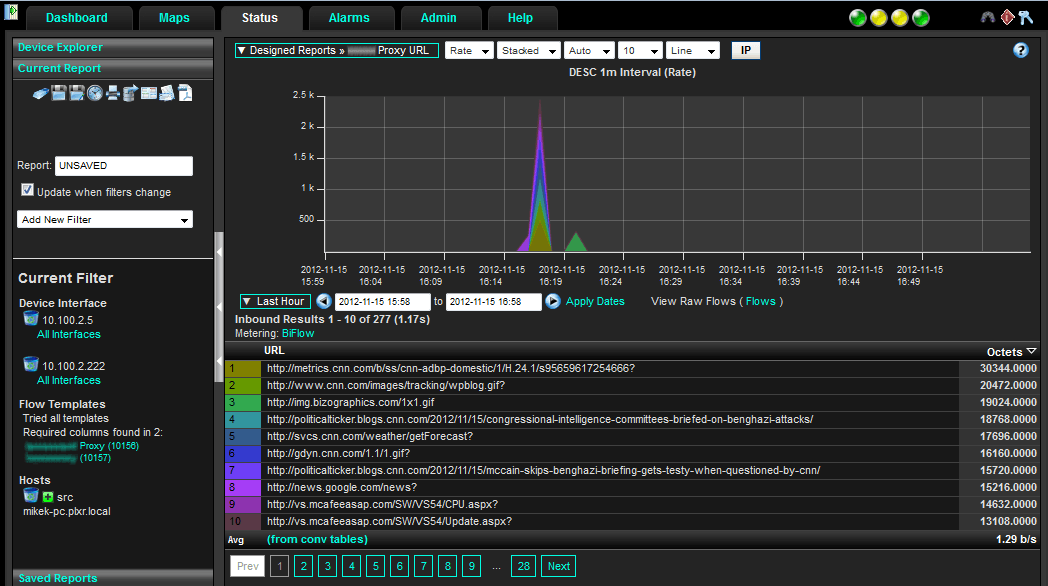Screen dimensions: 1048x586
Task: Jump to results page 28
Action: [x=523, y=567]
